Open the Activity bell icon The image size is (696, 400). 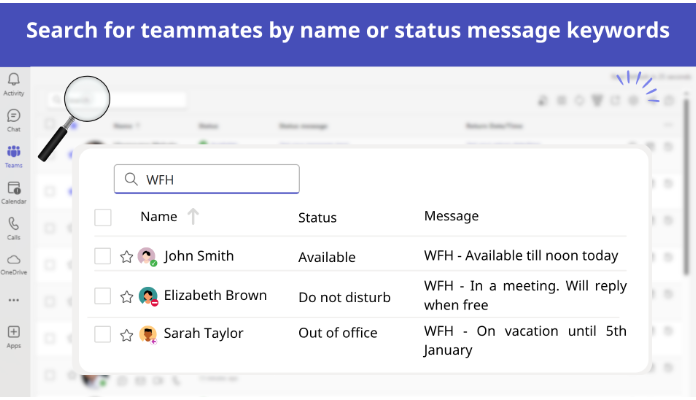(x=14, y=80)
